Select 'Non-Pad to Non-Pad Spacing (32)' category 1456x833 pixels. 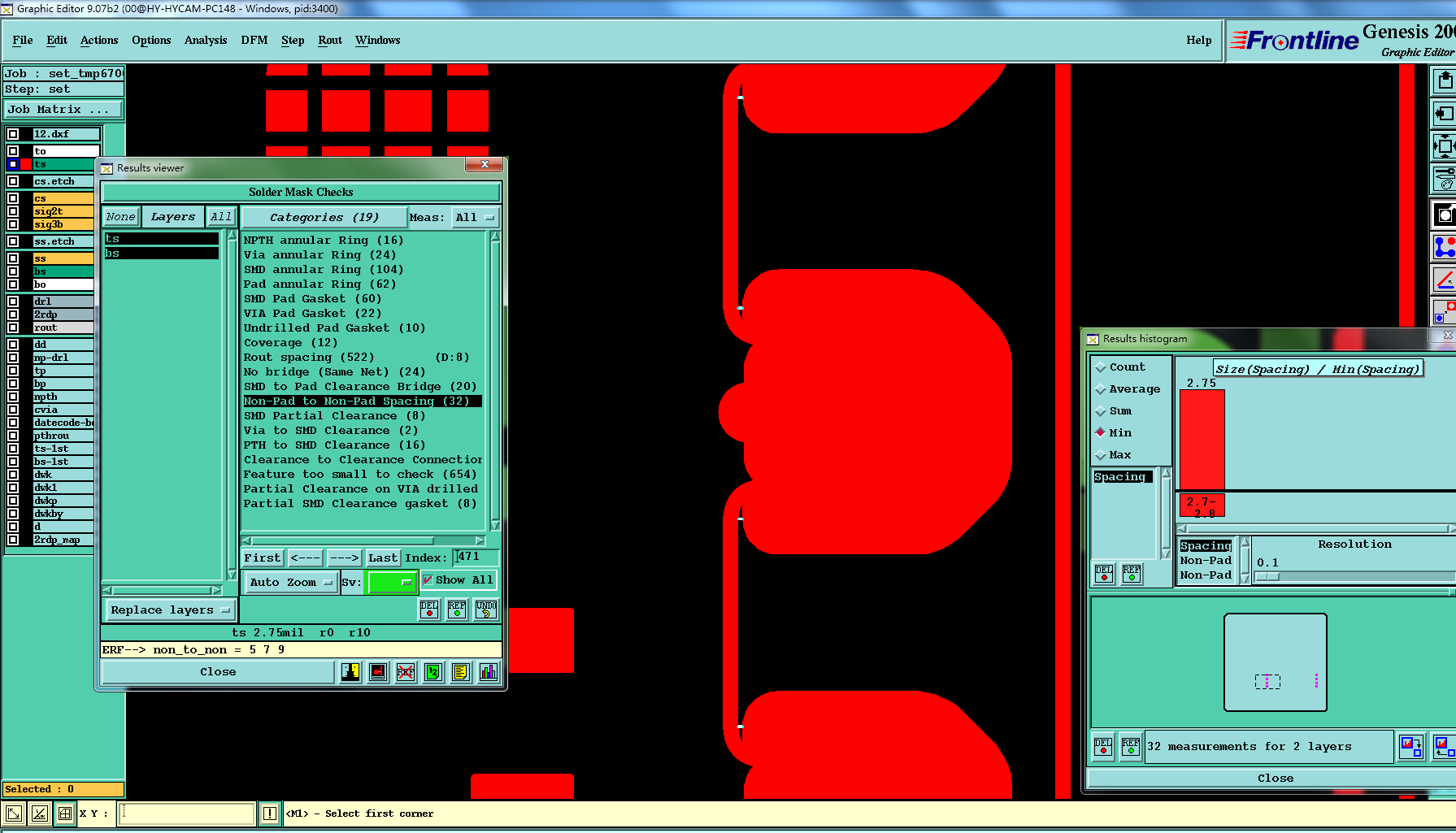tap(363, 401)
